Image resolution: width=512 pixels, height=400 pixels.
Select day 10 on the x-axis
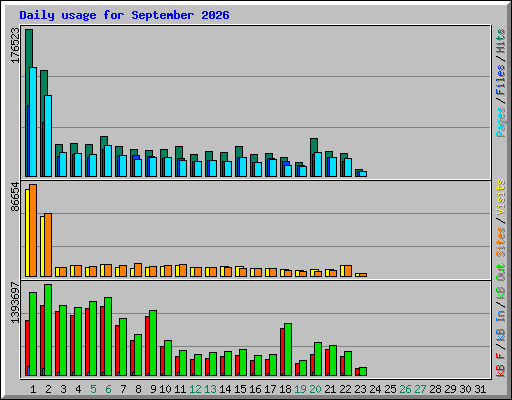pos(165,389)
